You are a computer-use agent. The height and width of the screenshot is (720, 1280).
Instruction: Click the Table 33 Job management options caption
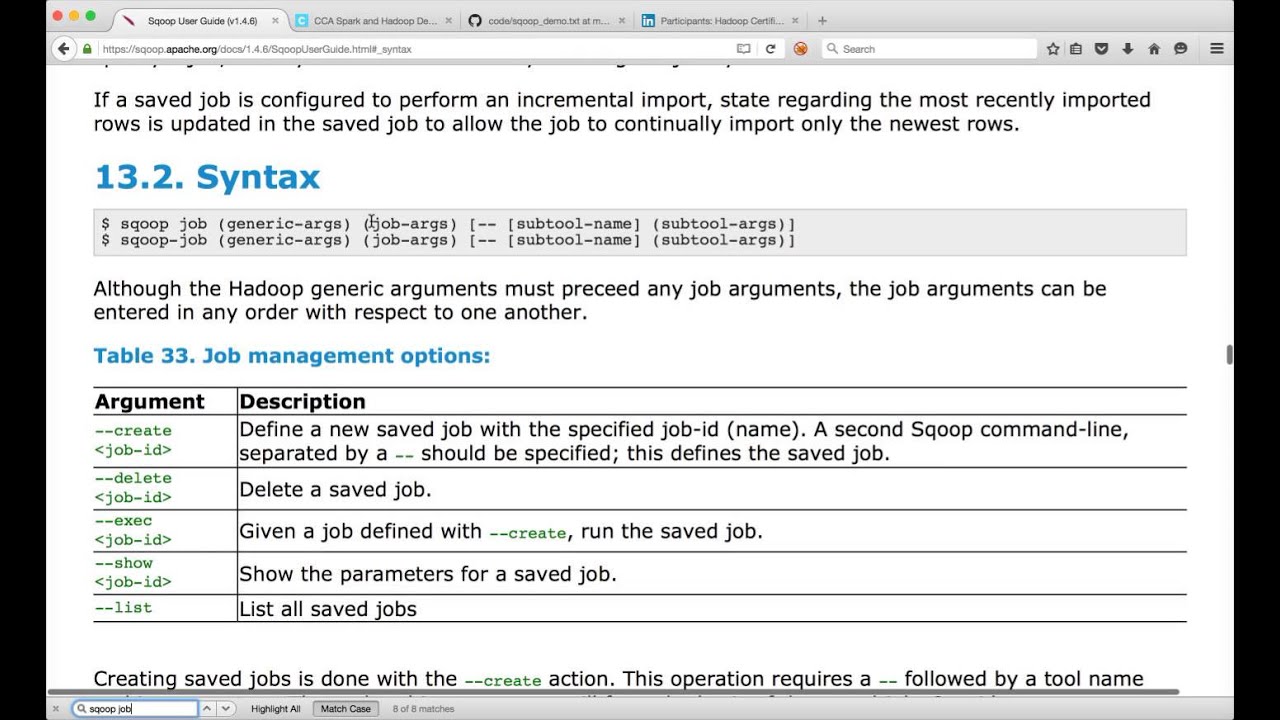(292, 356)
